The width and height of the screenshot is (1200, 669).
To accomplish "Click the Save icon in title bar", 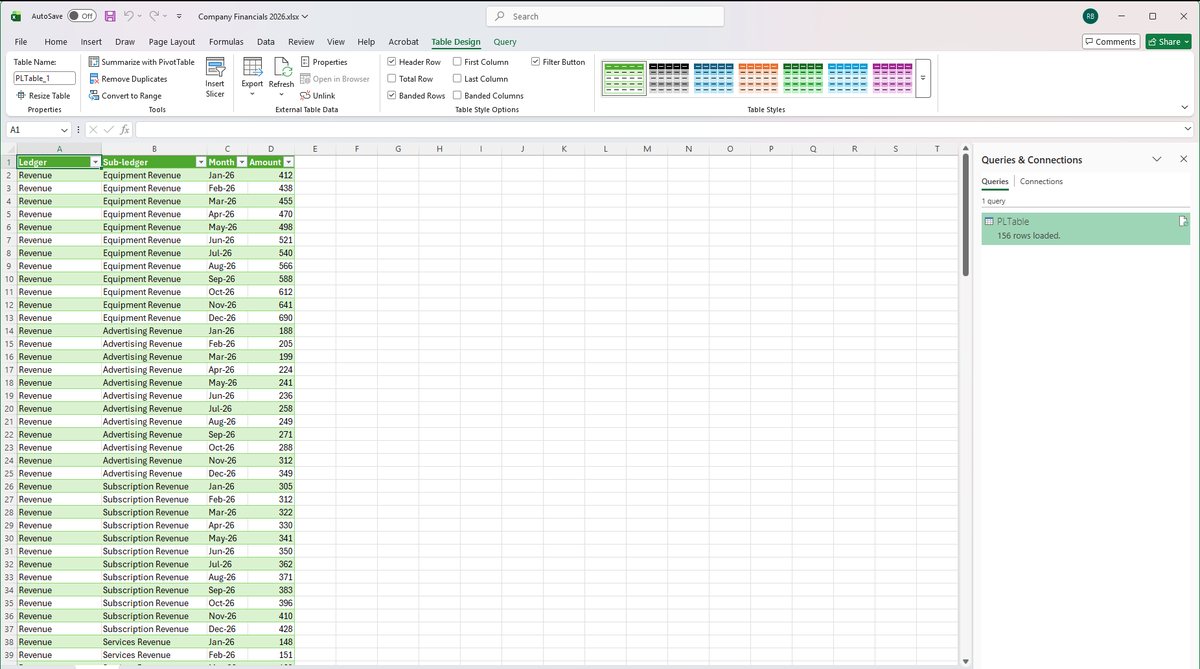I will [110, 16].
